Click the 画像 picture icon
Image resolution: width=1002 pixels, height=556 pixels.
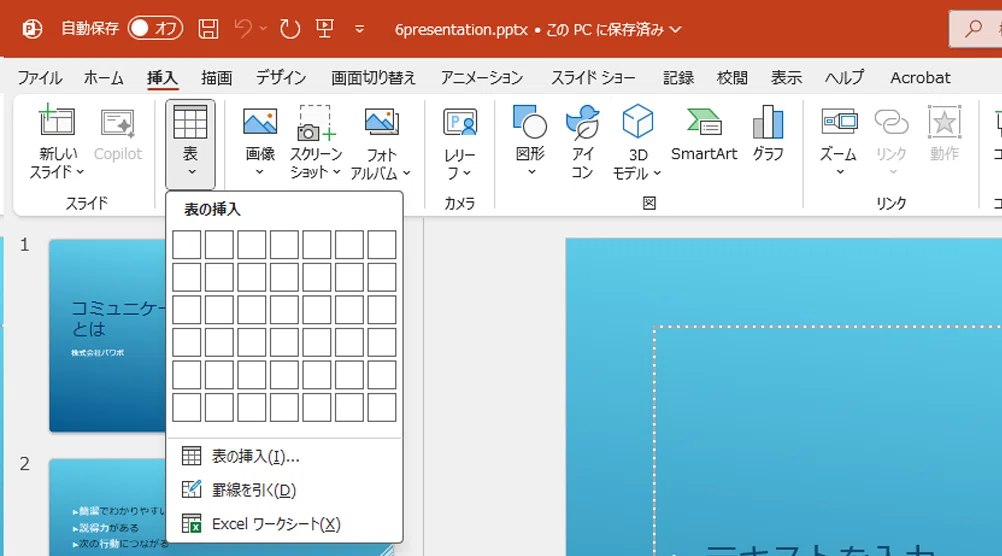(x=259, y=121)
